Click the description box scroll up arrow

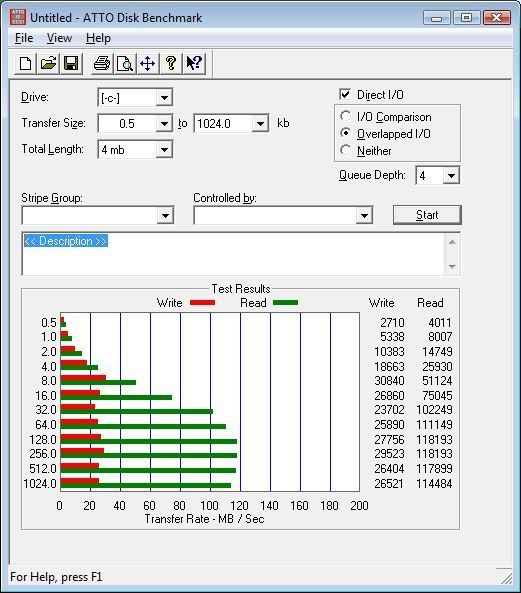[452, 242]
